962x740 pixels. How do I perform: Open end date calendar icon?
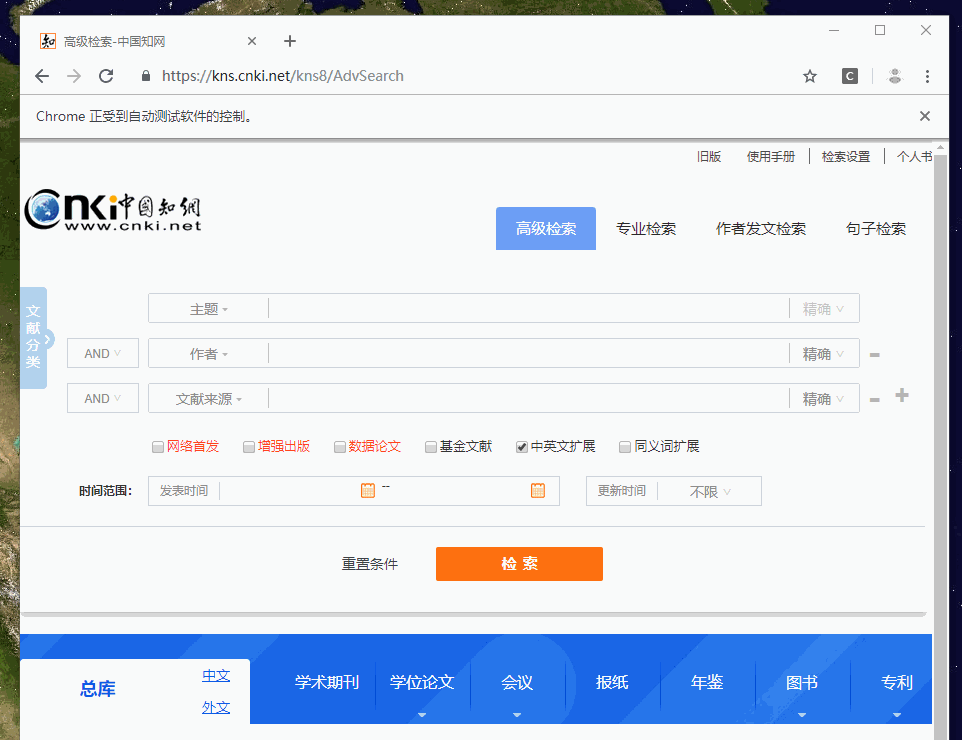[x=537, y=490]
